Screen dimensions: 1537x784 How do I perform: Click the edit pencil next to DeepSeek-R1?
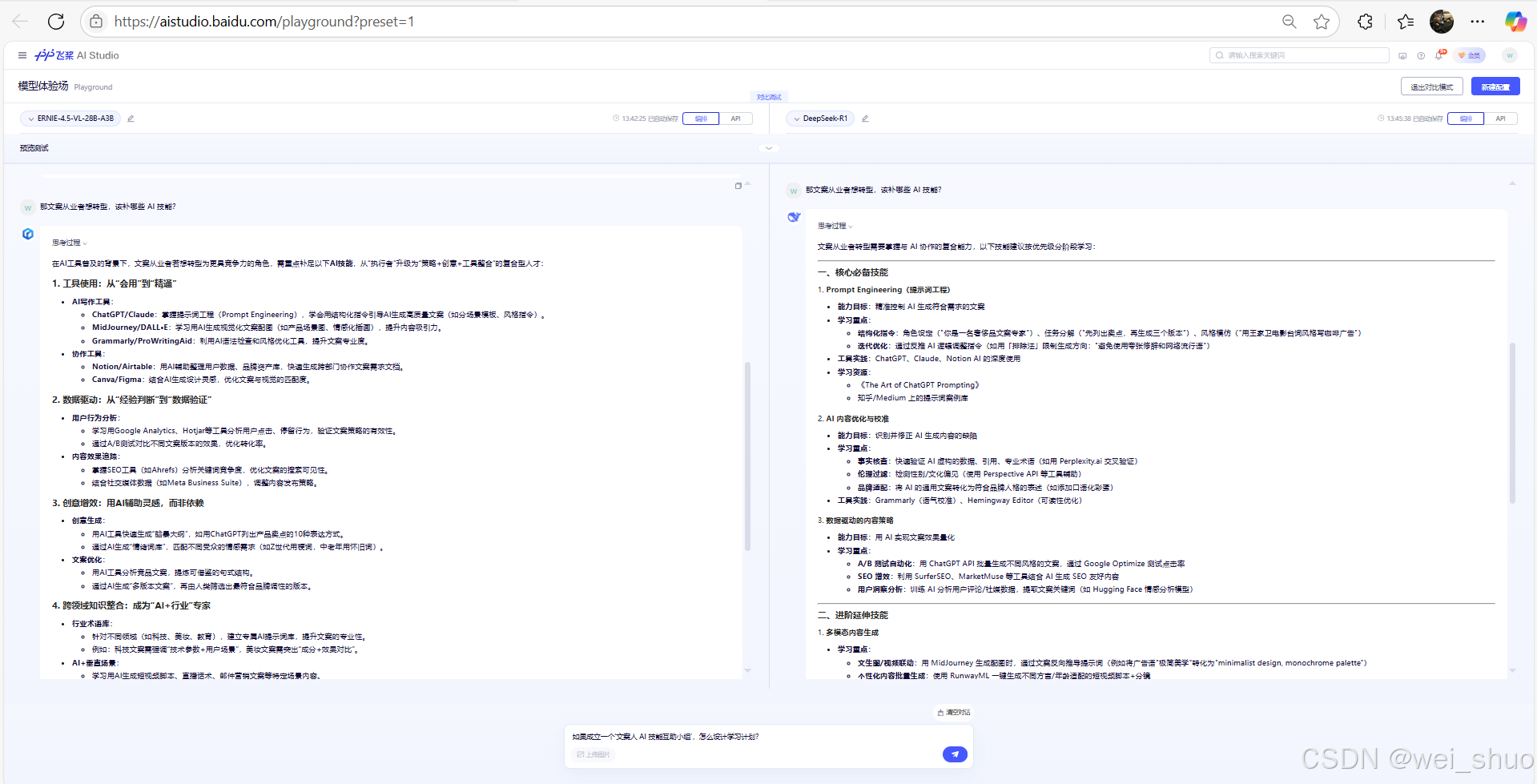(x=865, y=119)
